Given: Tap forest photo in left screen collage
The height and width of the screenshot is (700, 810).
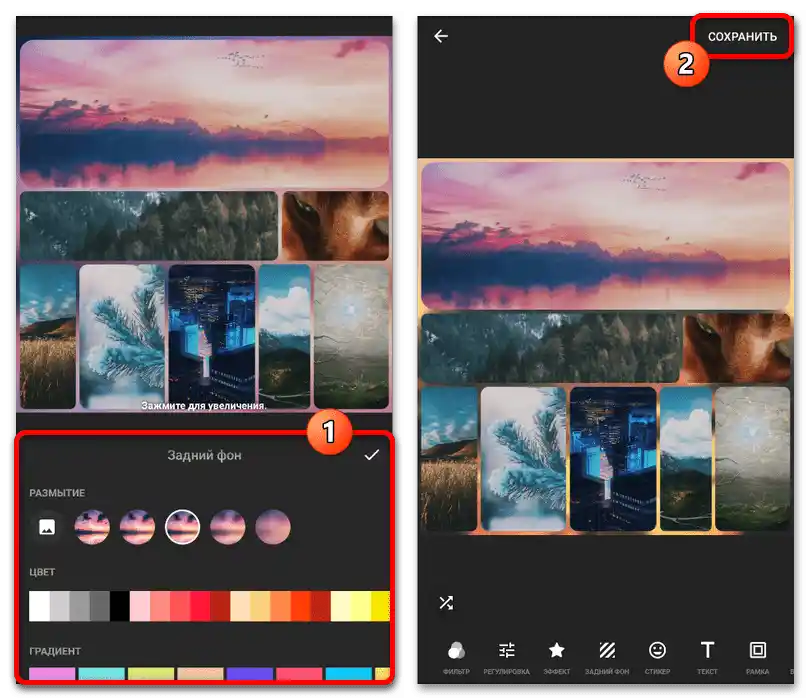Looking at the screenshot, I should [x=149, y=226].
